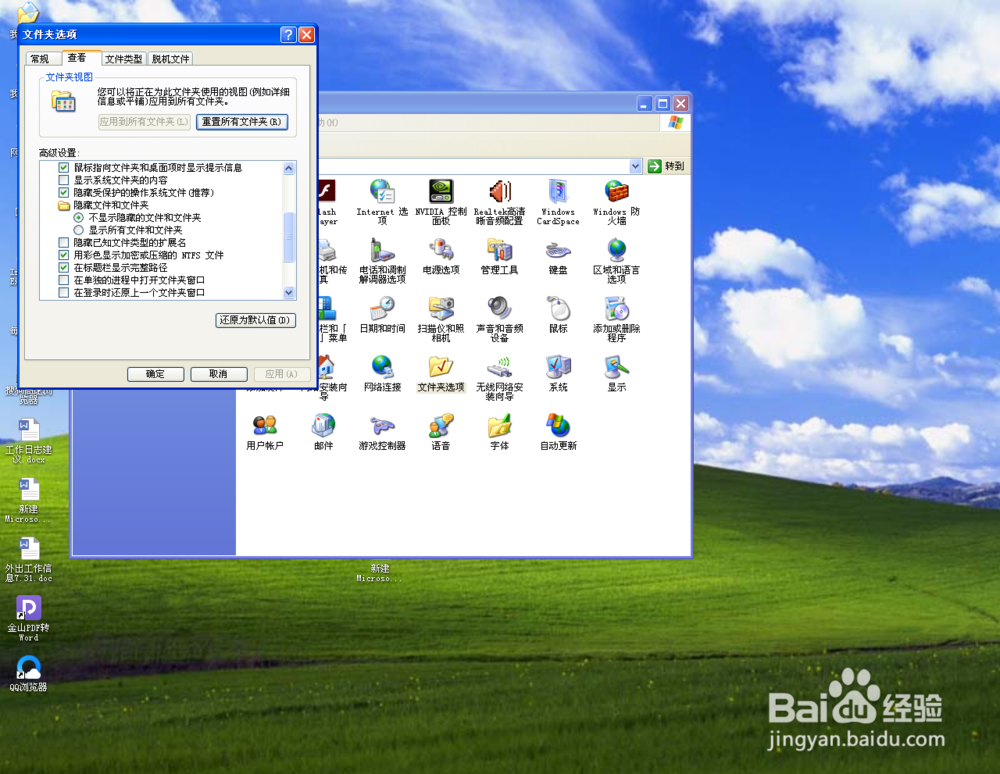The image size is (1000, 774).
Task: Open 邮件 icon
Action: point(323,432)
